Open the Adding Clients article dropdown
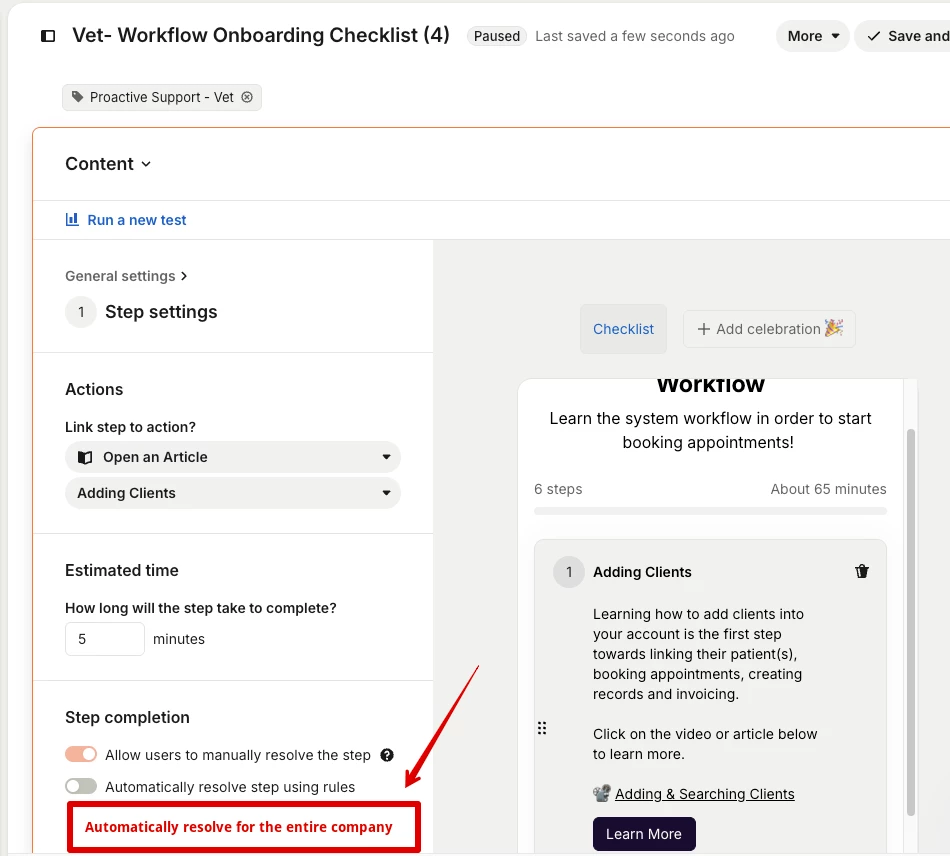950x856 pixels. tap(233, 493)
